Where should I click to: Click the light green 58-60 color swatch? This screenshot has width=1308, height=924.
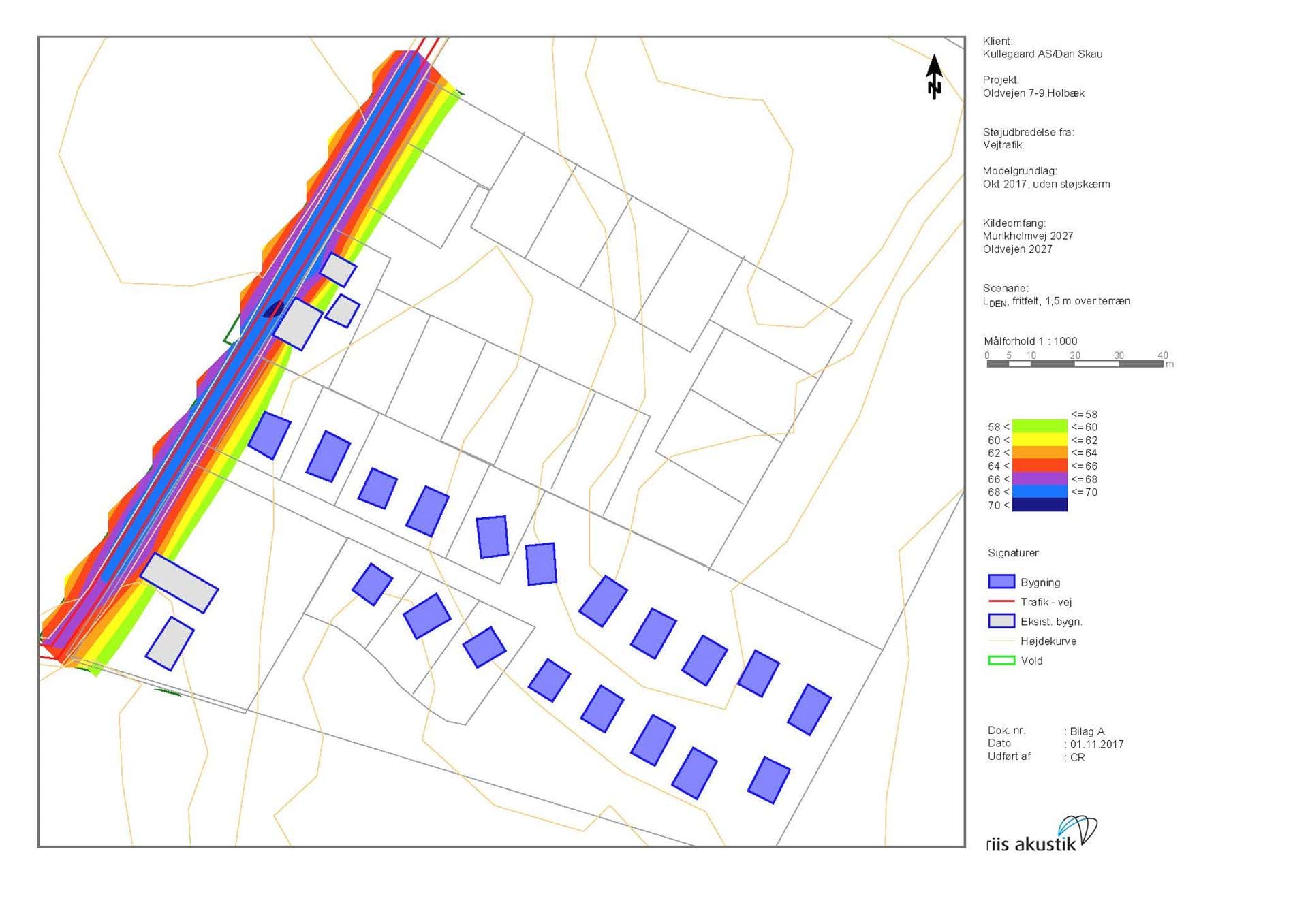pyautogui.click(x=1040, y=426)
